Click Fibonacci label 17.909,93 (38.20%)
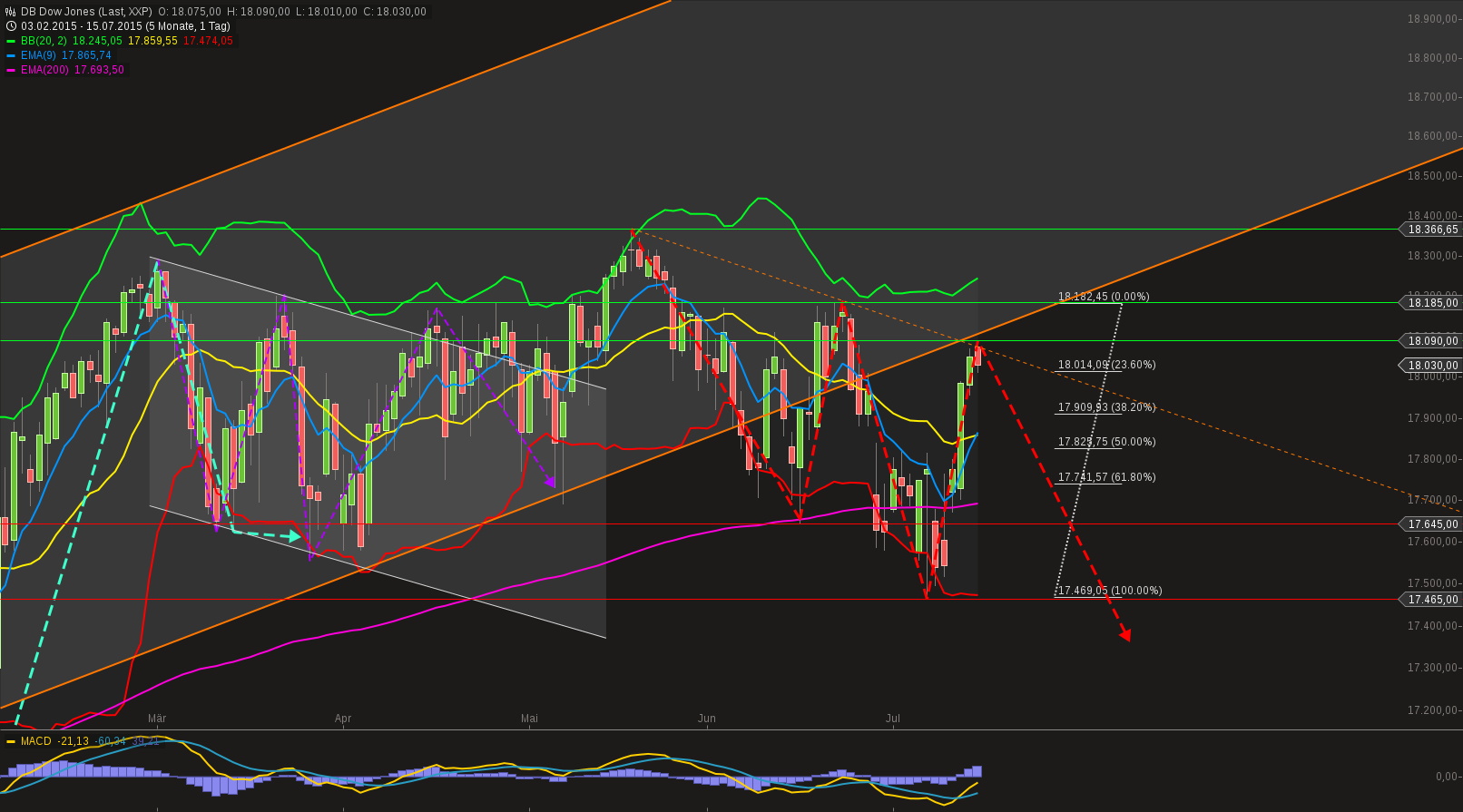The width and height of the screenshot is (1463, 812). (1106, 407)
